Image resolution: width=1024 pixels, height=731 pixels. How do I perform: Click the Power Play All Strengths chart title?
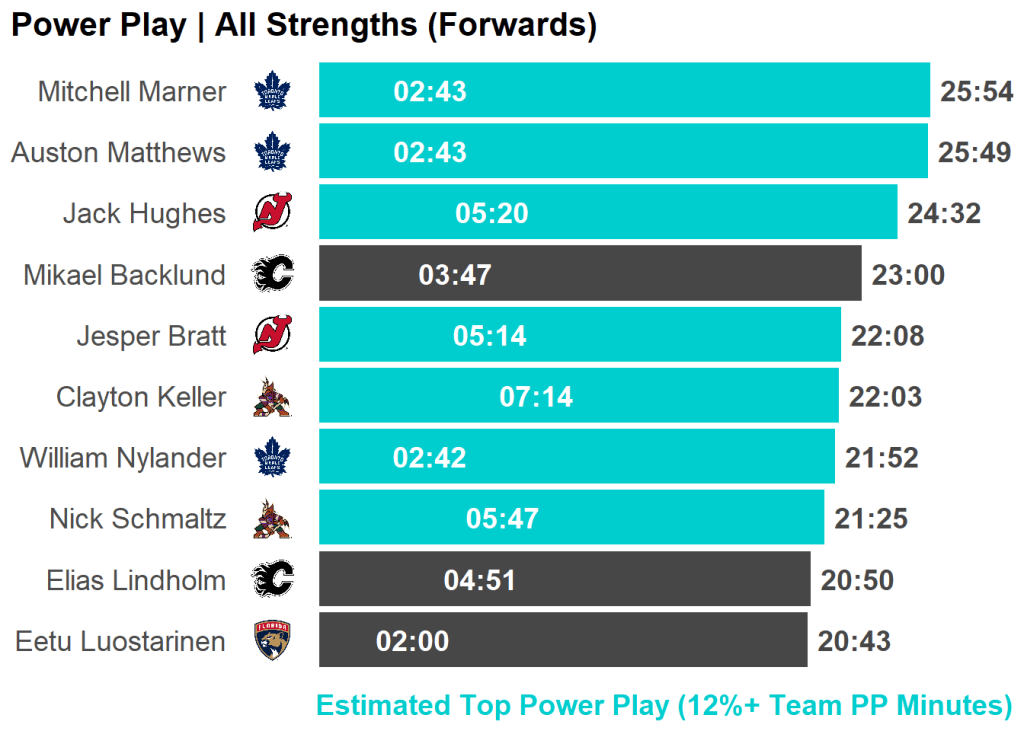tap(304, 26)
